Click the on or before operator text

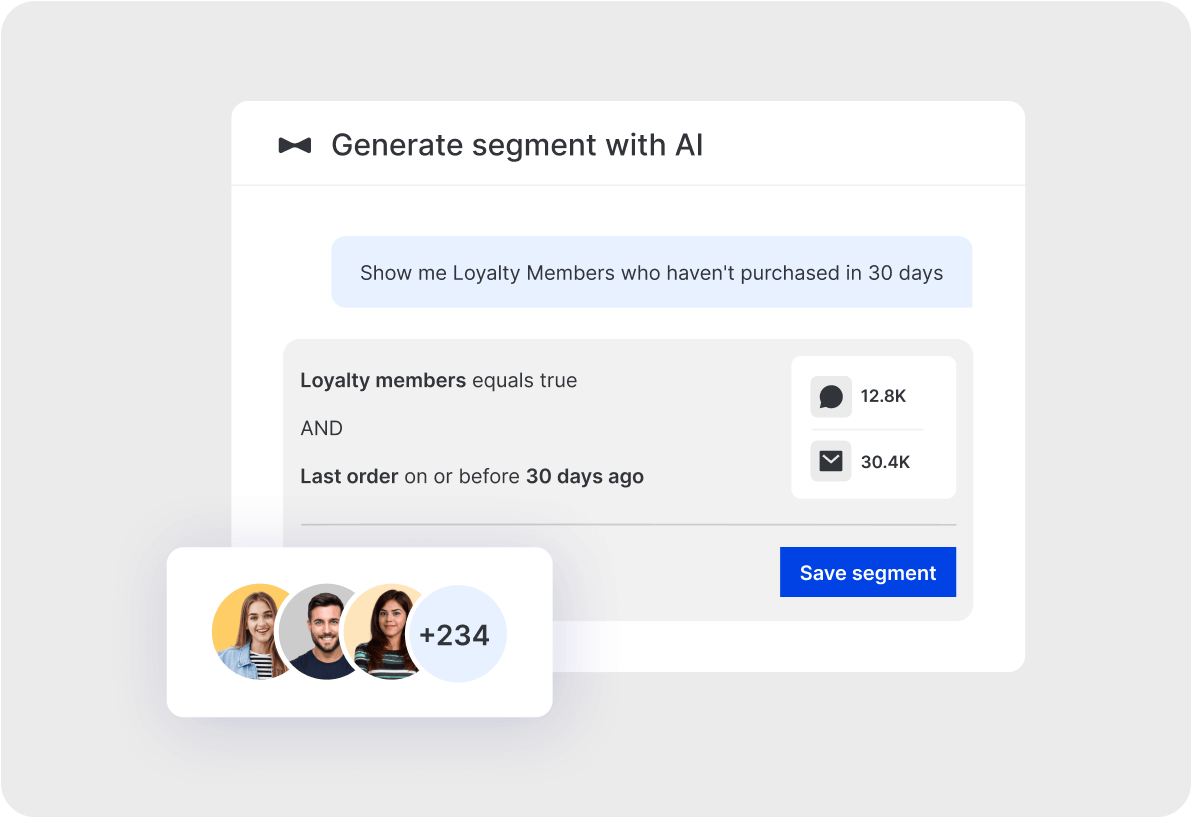point(462,476)
